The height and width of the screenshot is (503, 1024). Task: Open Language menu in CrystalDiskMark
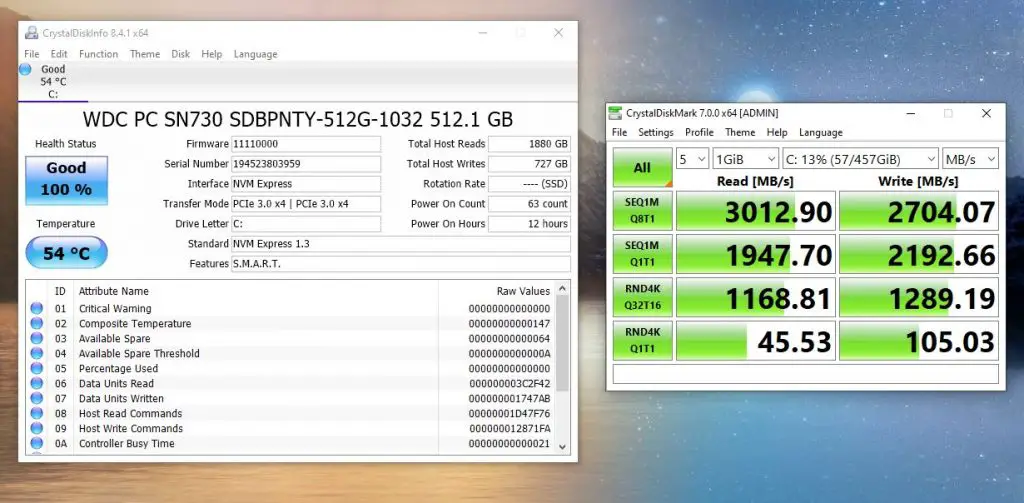click(x=821, y=133)
